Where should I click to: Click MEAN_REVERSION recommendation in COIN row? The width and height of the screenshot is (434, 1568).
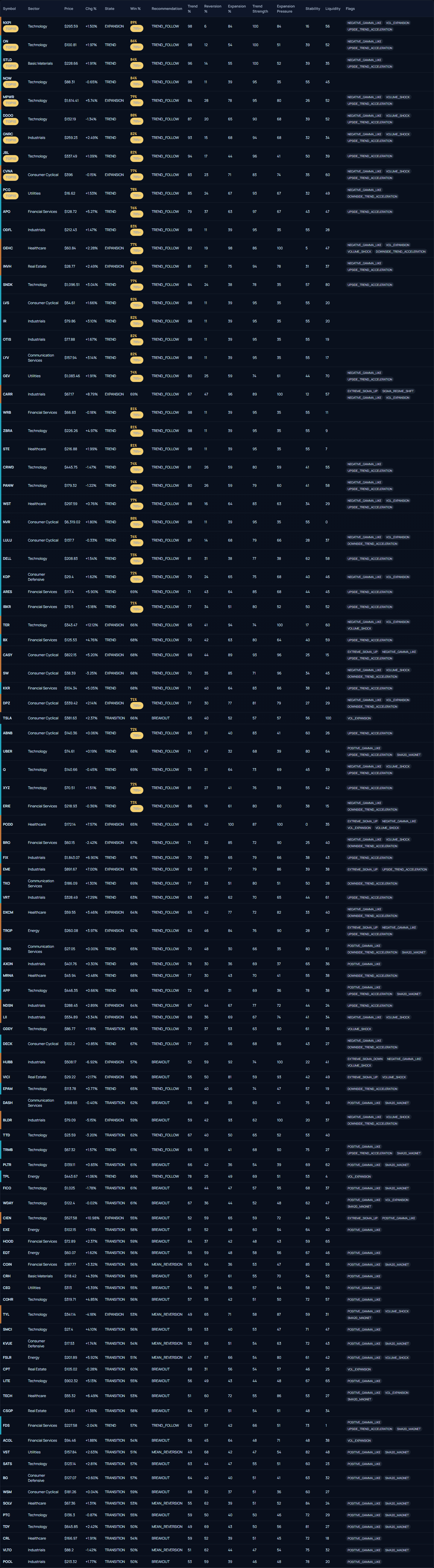pos(167,1264)
